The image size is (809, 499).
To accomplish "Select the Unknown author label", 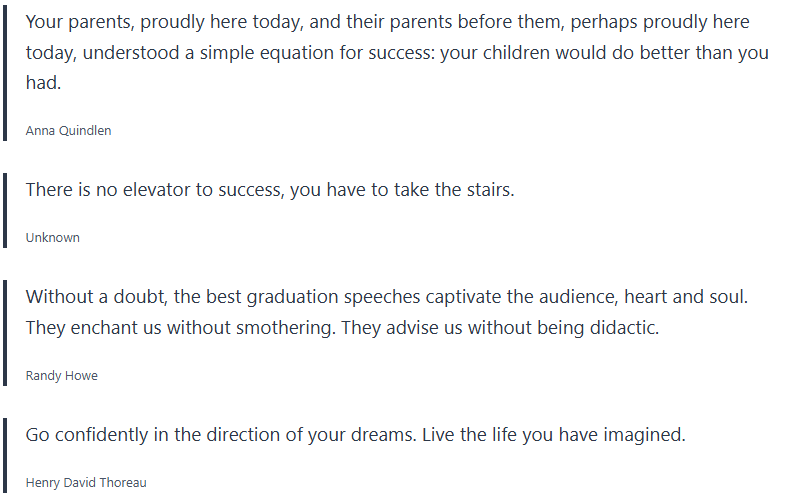I will [x=52, y=238].
